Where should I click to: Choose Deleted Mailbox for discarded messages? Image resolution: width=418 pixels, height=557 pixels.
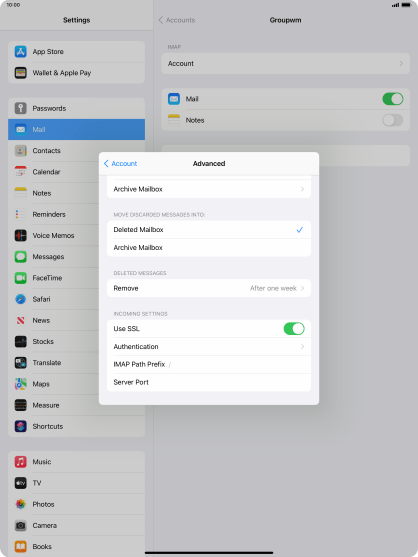pyautogui.click(x=209, y=229)
